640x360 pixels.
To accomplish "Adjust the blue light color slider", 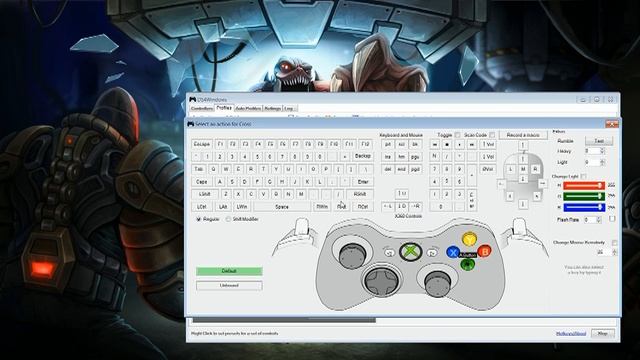I will 584,207.
